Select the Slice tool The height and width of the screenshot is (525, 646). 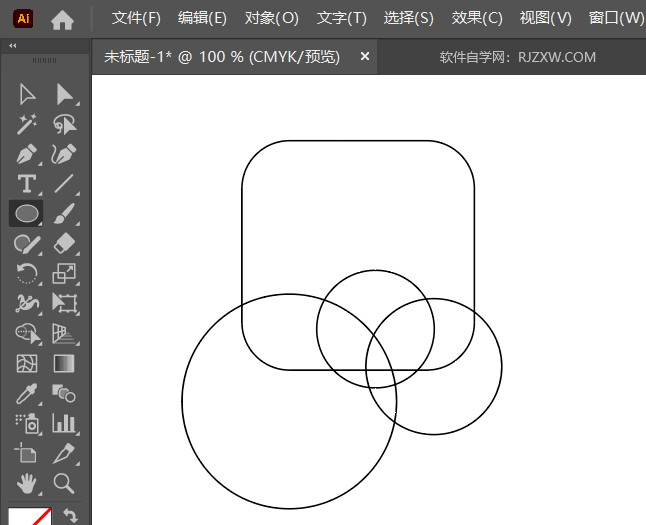pos(64,453)
